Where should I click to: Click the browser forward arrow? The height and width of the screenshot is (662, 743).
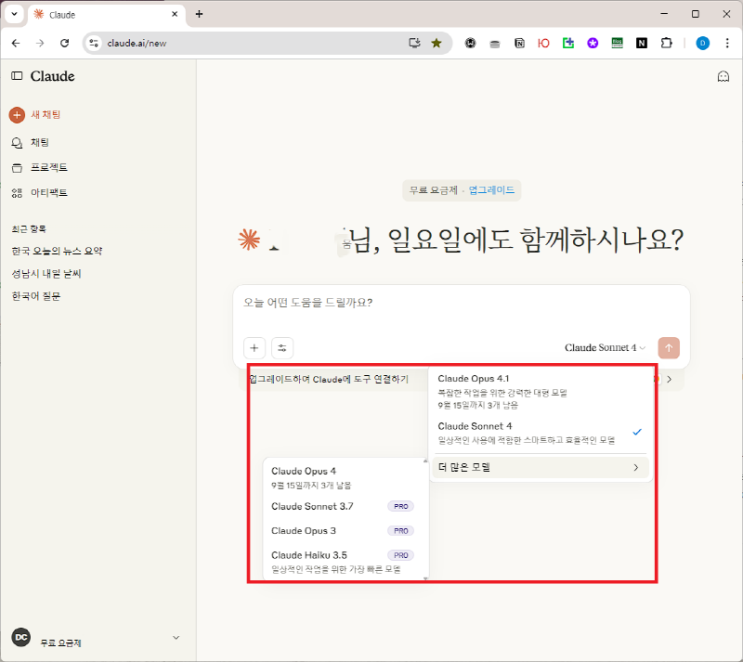[40, 43]
